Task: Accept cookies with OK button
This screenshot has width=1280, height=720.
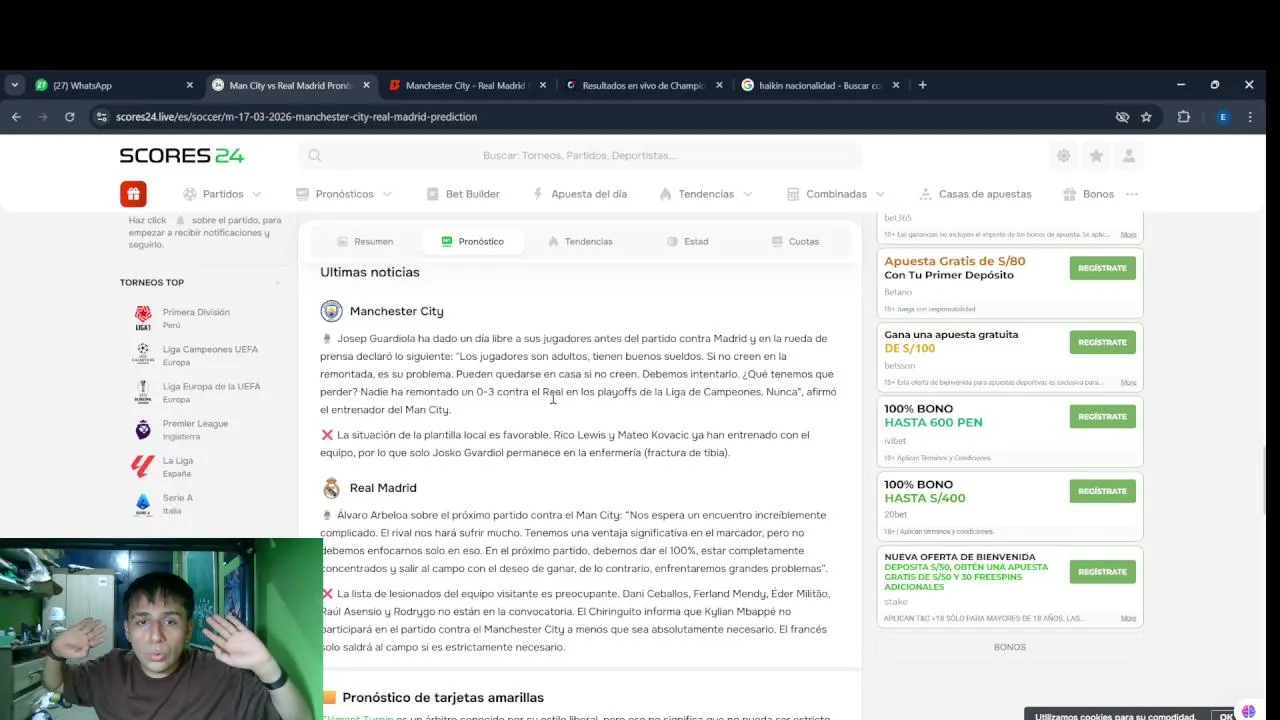Action: click(x=1226, y=716)
